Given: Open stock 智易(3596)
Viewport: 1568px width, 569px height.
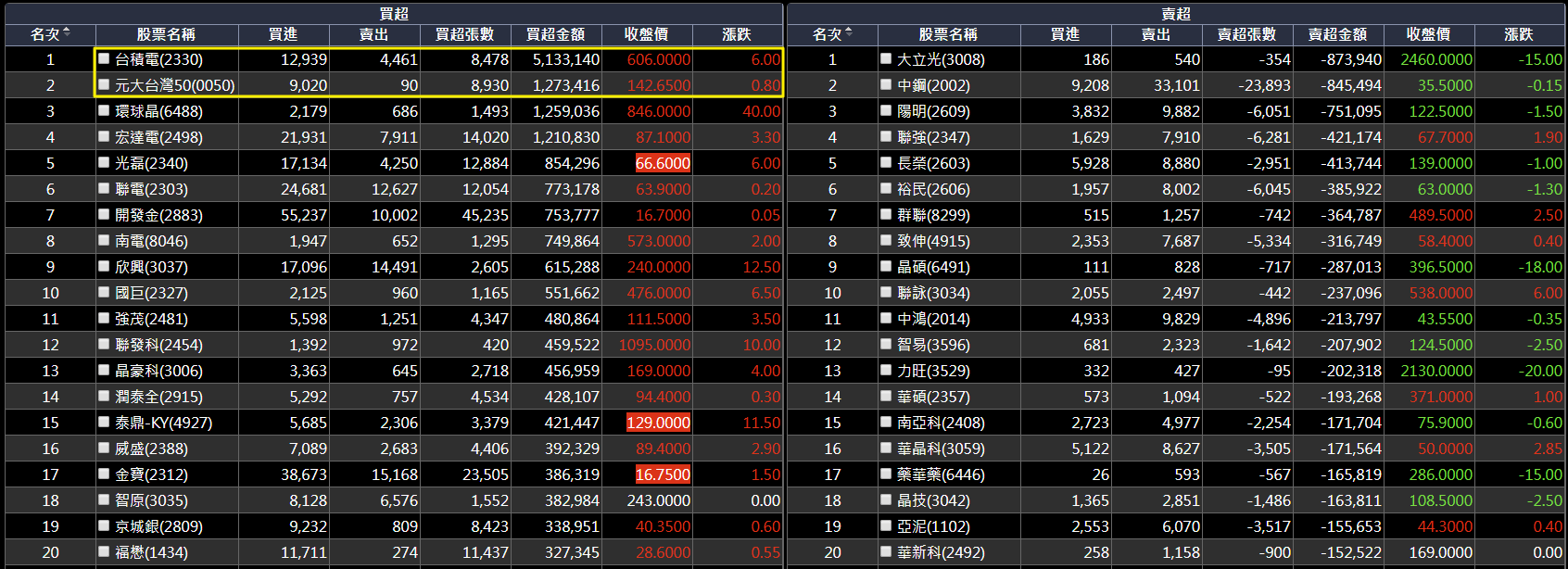Looking at the screenshot, I should 933,345.
